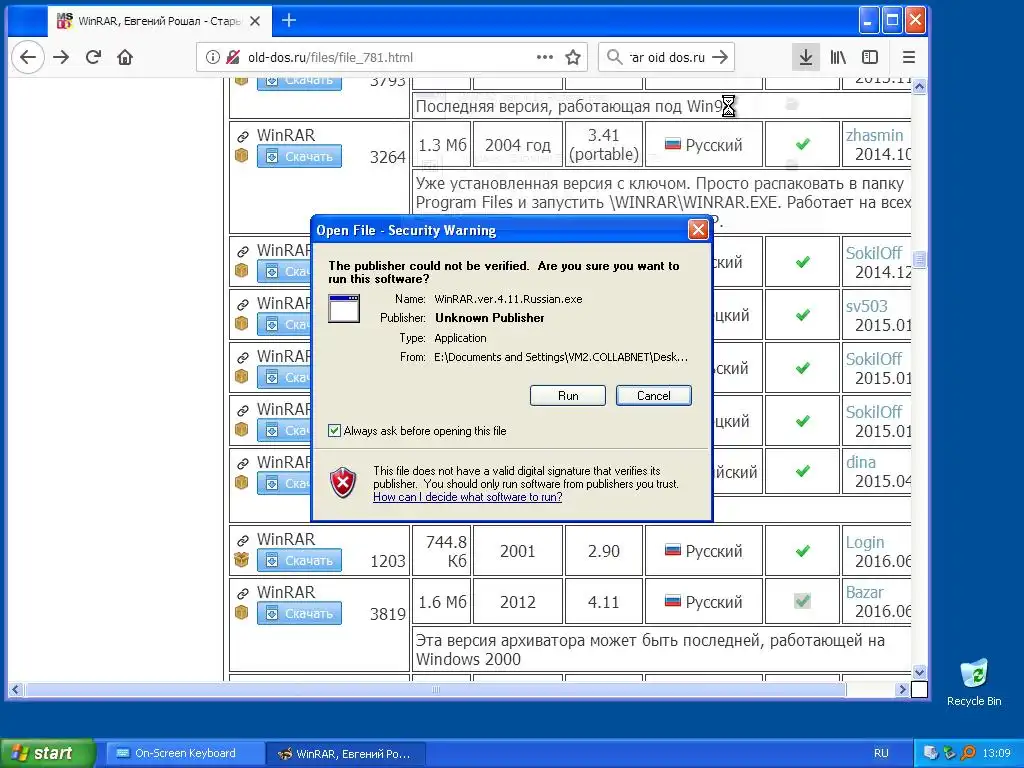
Task: Click version cell 2.90
Action: click(603, 551)
